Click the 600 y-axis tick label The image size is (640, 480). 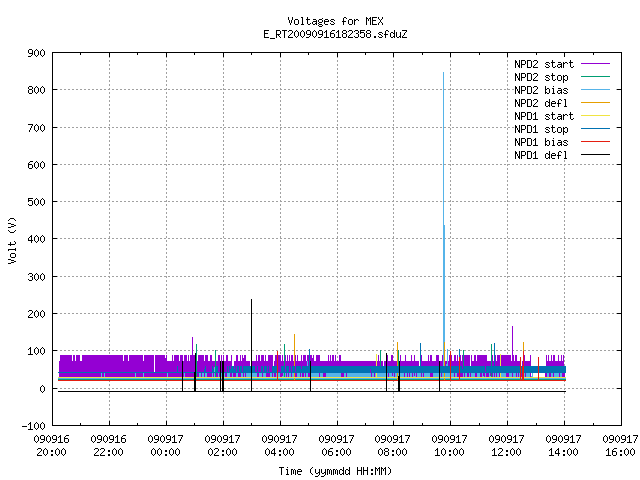tap(36, 165)
